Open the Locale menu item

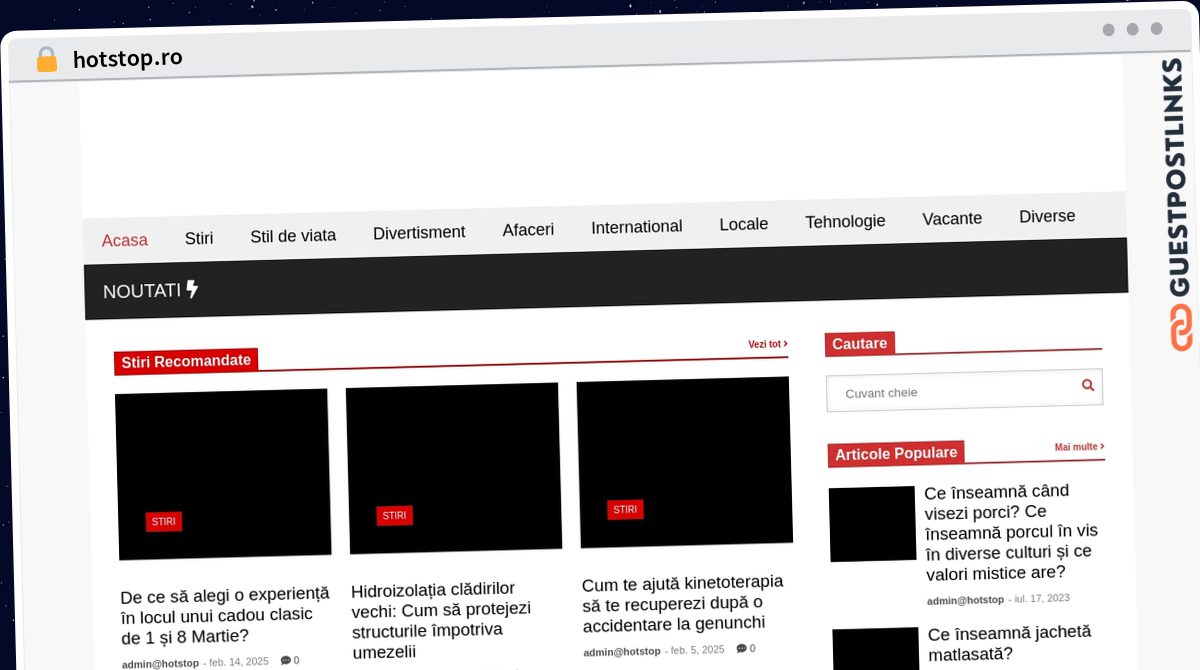click(x=744, y=224)
